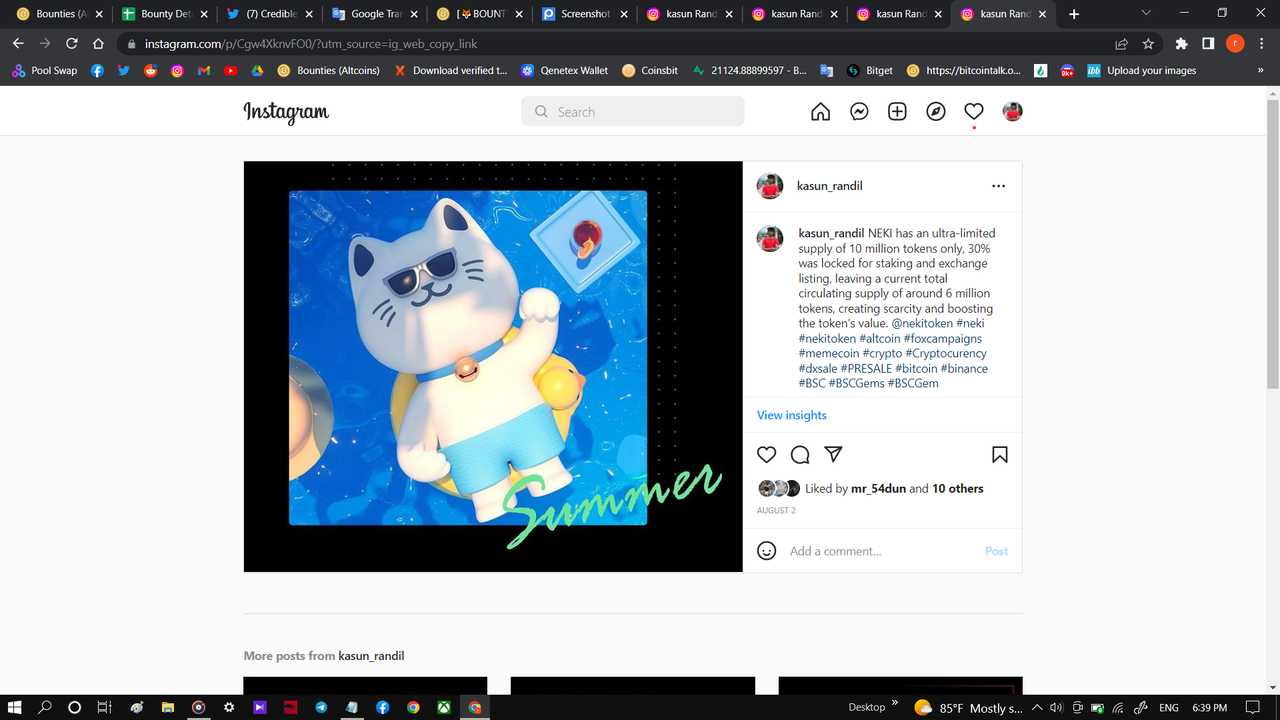Open the @nekitoken mention
Screen dimensions: 1280x720
tap(922, 323)
